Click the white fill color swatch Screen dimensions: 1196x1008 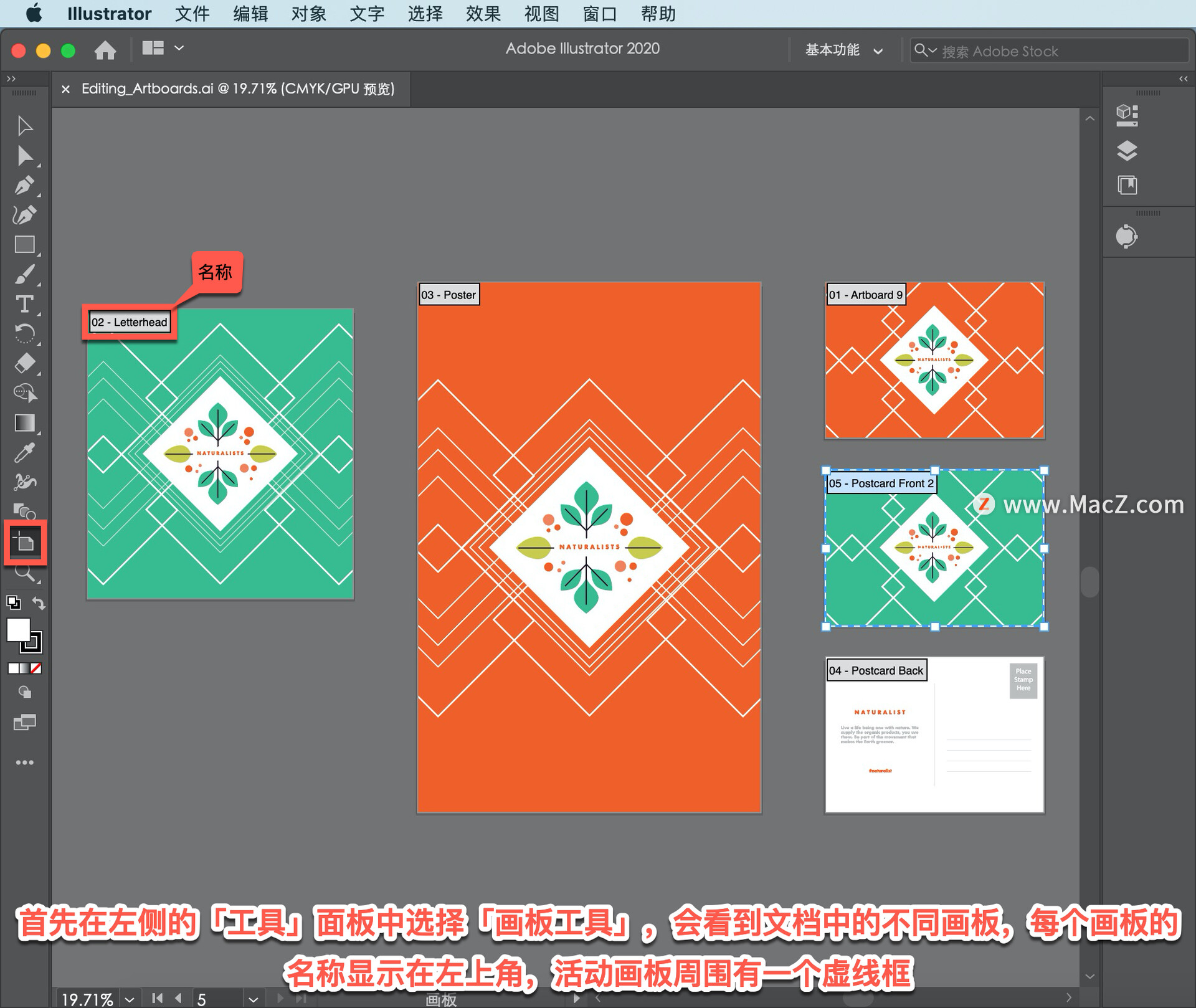[x=17, y=629]
